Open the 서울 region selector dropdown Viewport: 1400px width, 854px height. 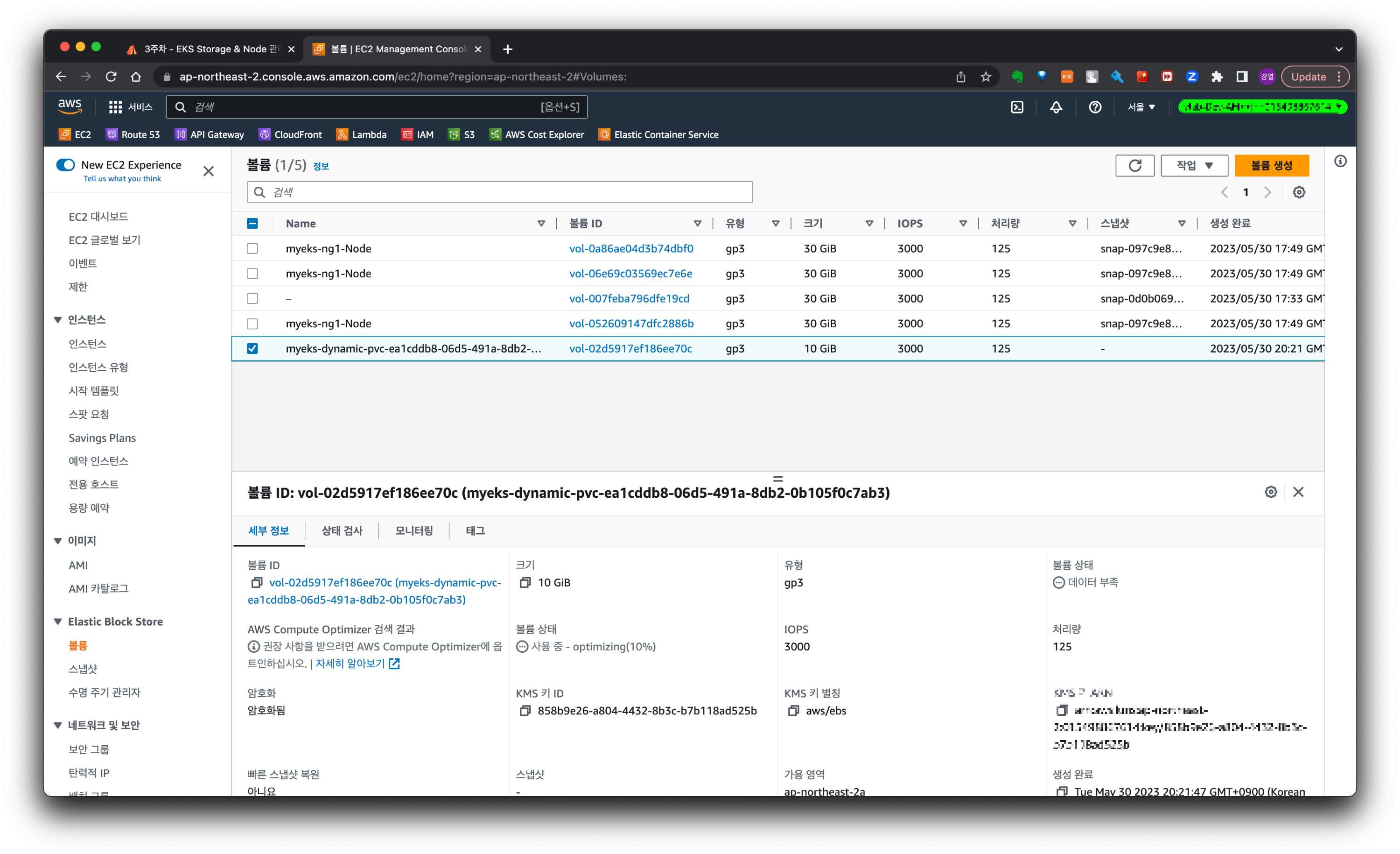1141,107
